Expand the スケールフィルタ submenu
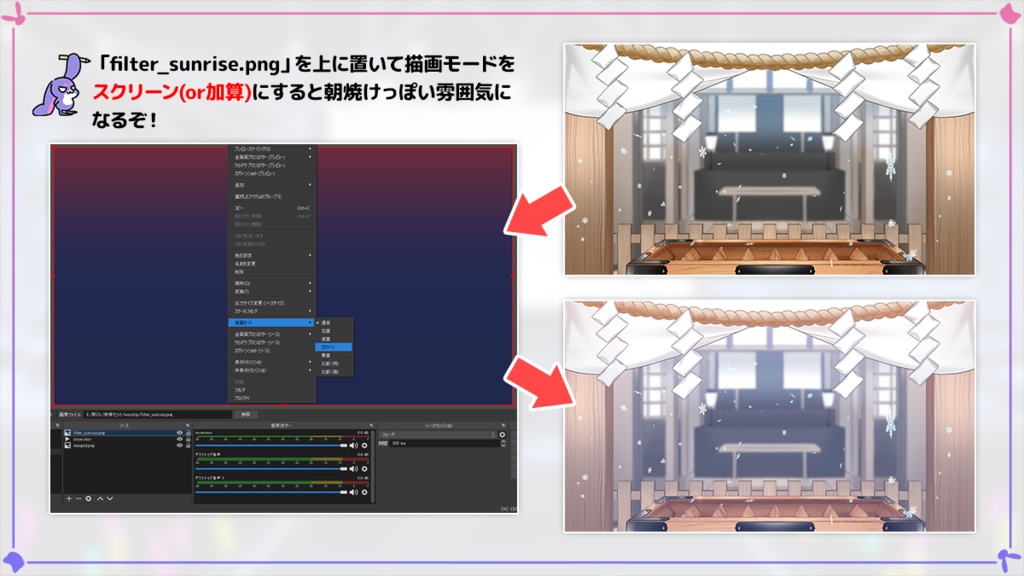 [x=272, y=311]
